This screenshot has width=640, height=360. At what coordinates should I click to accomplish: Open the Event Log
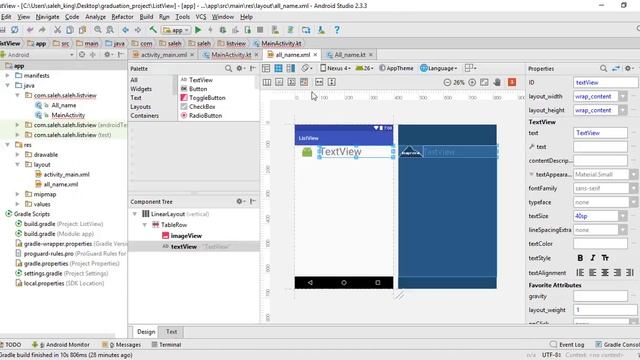567,344
